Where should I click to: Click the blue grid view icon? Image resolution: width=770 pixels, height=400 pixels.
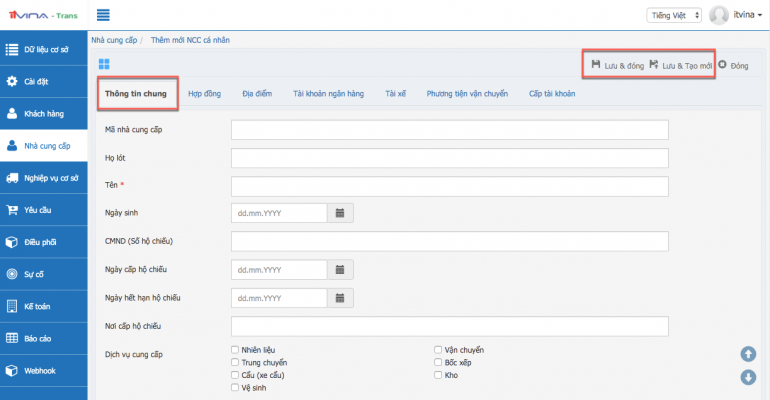[103, 65]
